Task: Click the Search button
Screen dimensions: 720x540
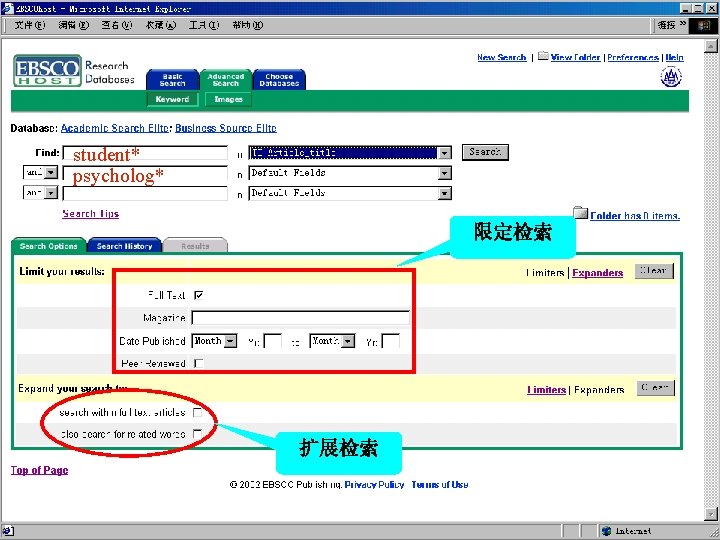Action: click(x=485, y=152)
